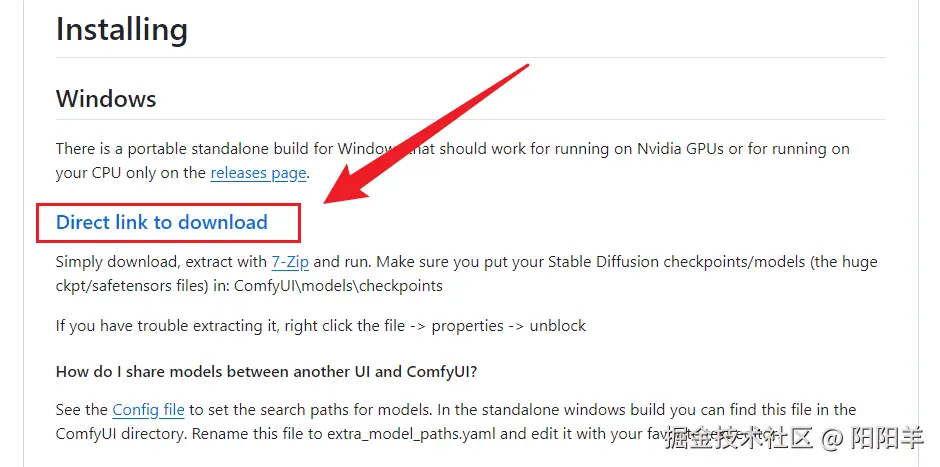The height and width of the screenshot is (467, 940).
Task: Open the releases page link
Action: 258,173
